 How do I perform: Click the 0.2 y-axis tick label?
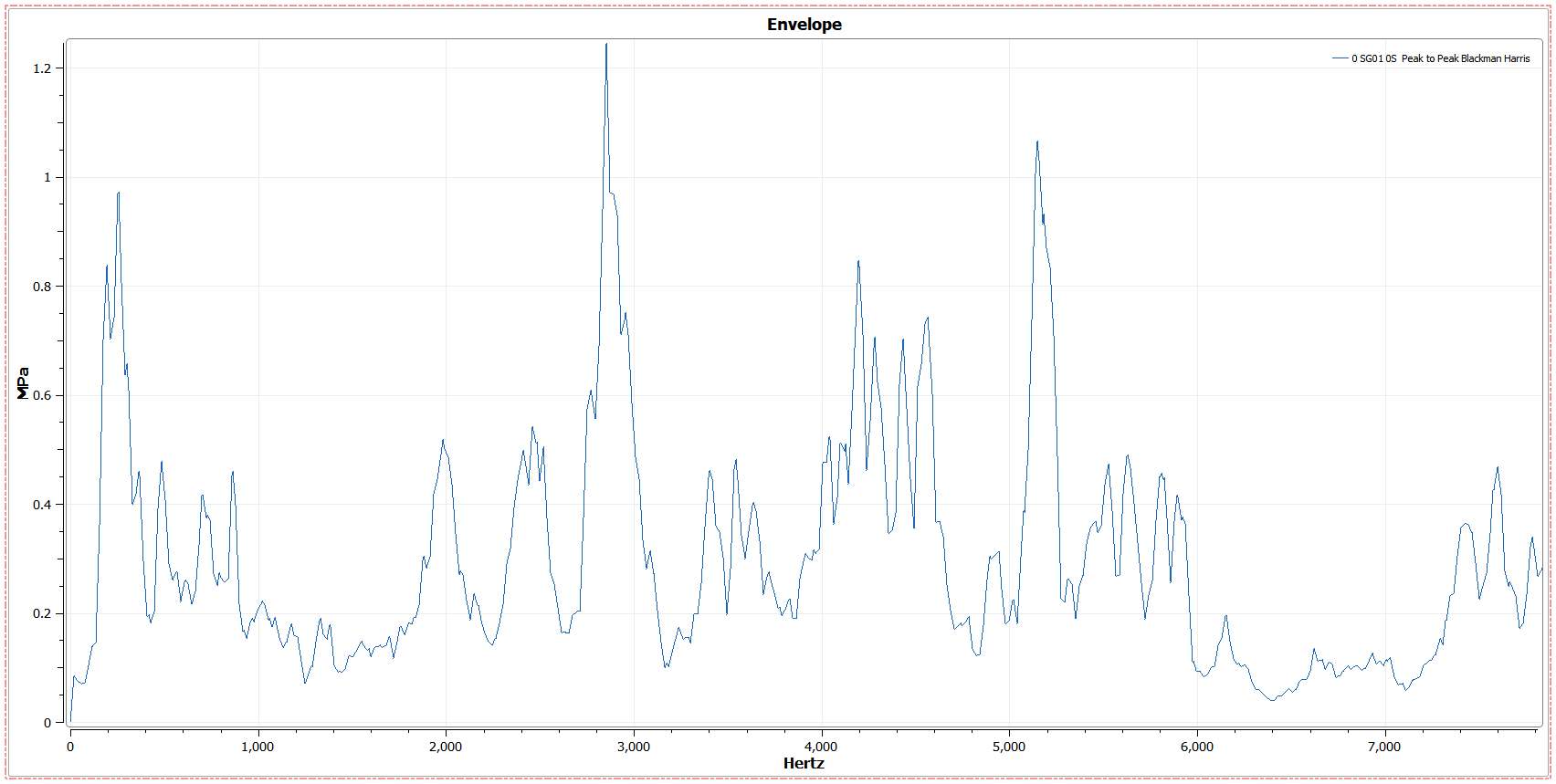[42, 613]
